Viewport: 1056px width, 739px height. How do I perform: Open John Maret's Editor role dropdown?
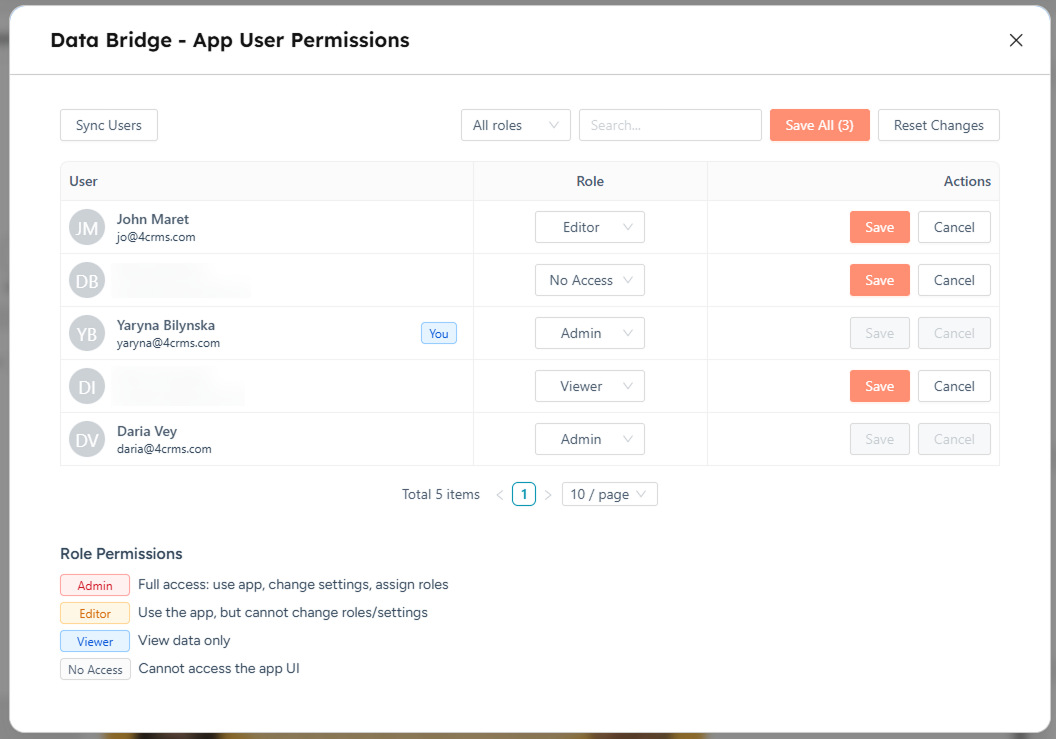(x=589, y=227)
